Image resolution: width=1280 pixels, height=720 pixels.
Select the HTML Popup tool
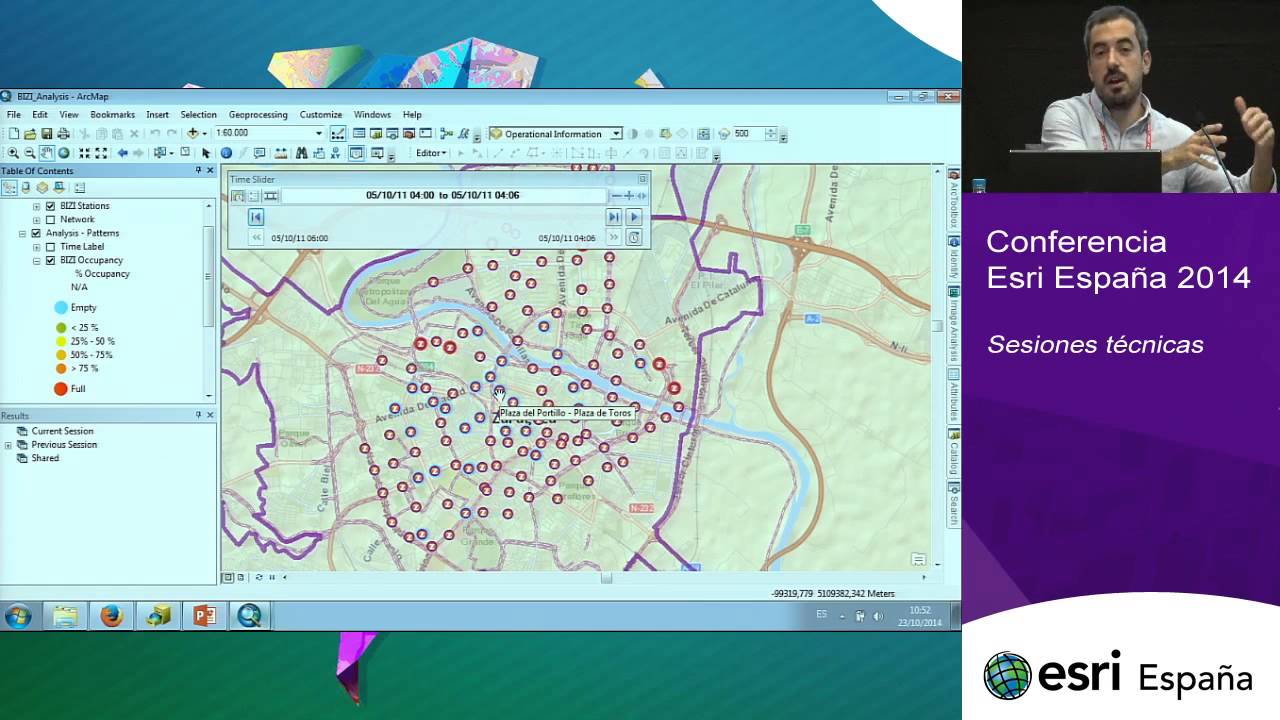[x=260, y=153]
